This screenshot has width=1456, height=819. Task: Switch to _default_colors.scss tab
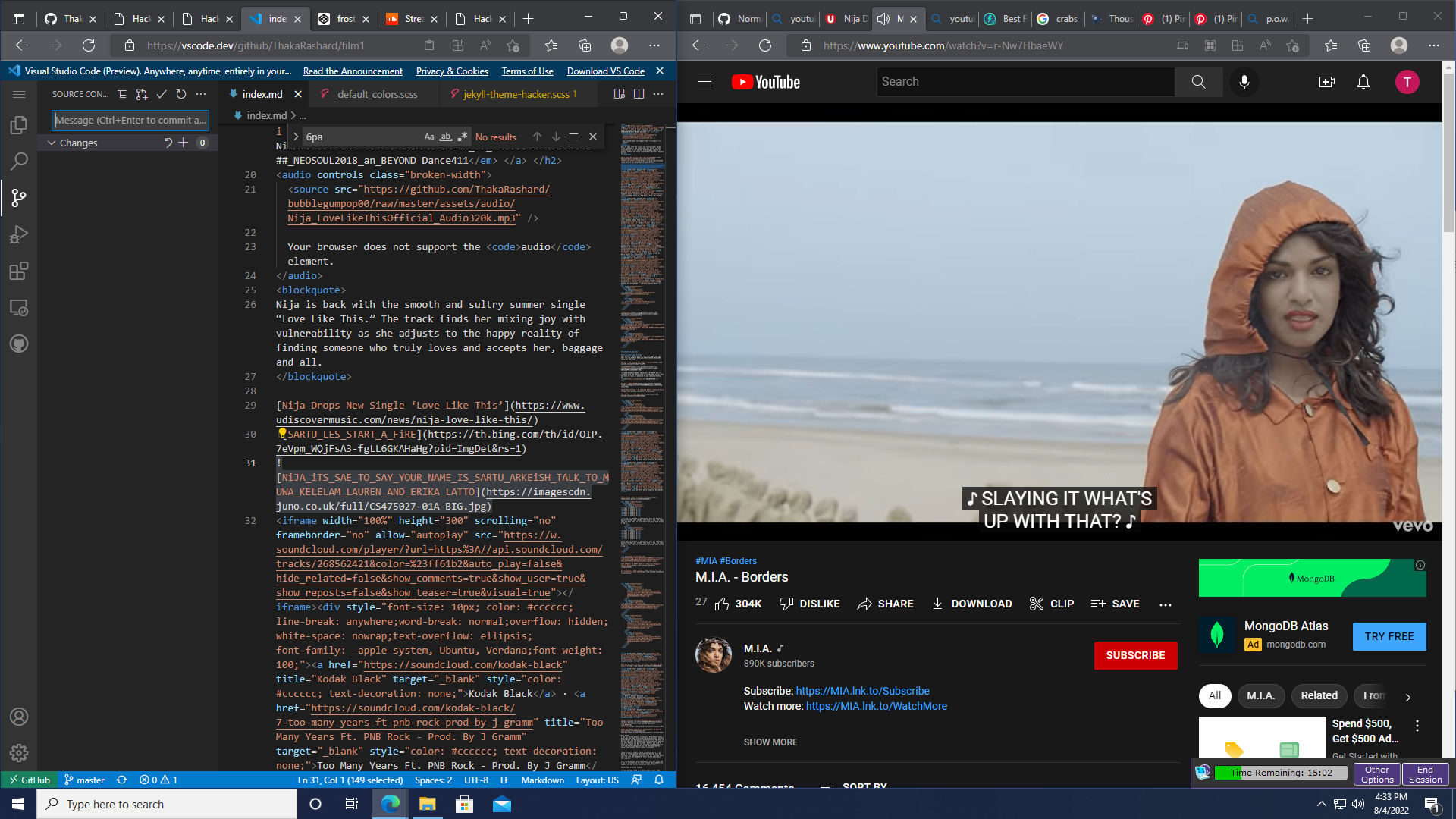pyautogui.click(x=377, y=94)
